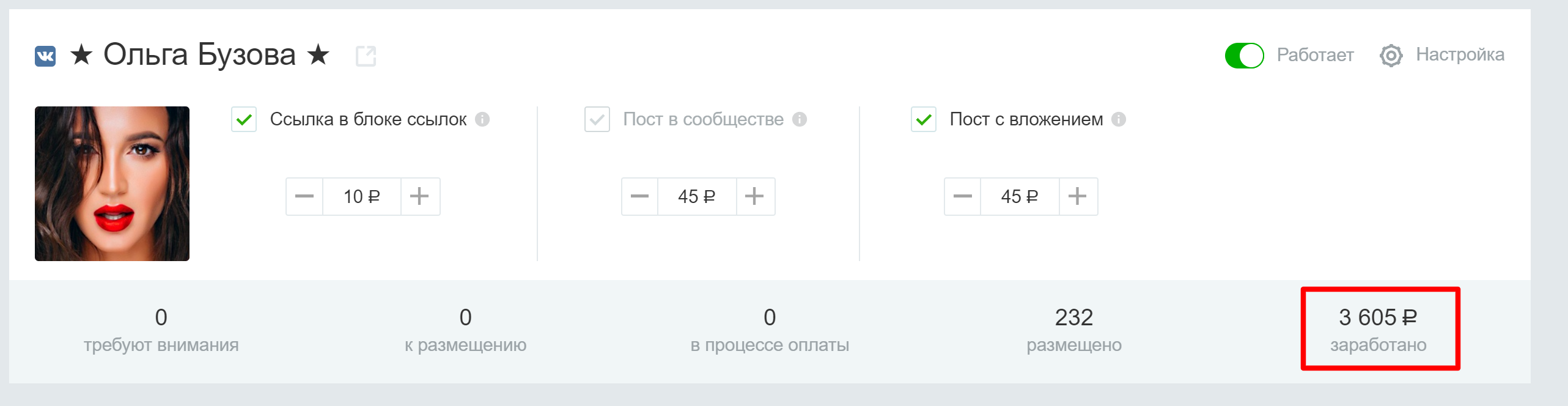Click the Ольга Бузова community title

coord(200,55)
